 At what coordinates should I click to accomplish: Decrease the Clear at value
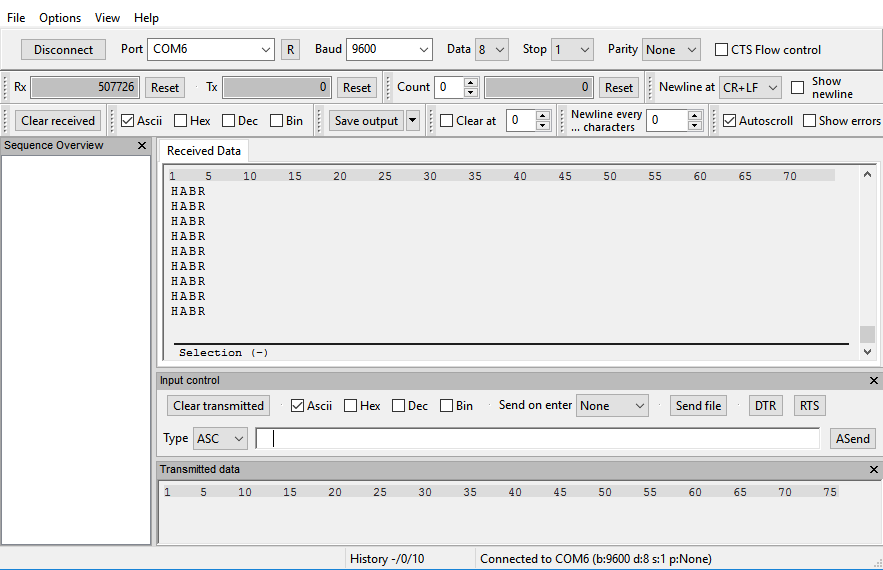[x=542, y=125]
